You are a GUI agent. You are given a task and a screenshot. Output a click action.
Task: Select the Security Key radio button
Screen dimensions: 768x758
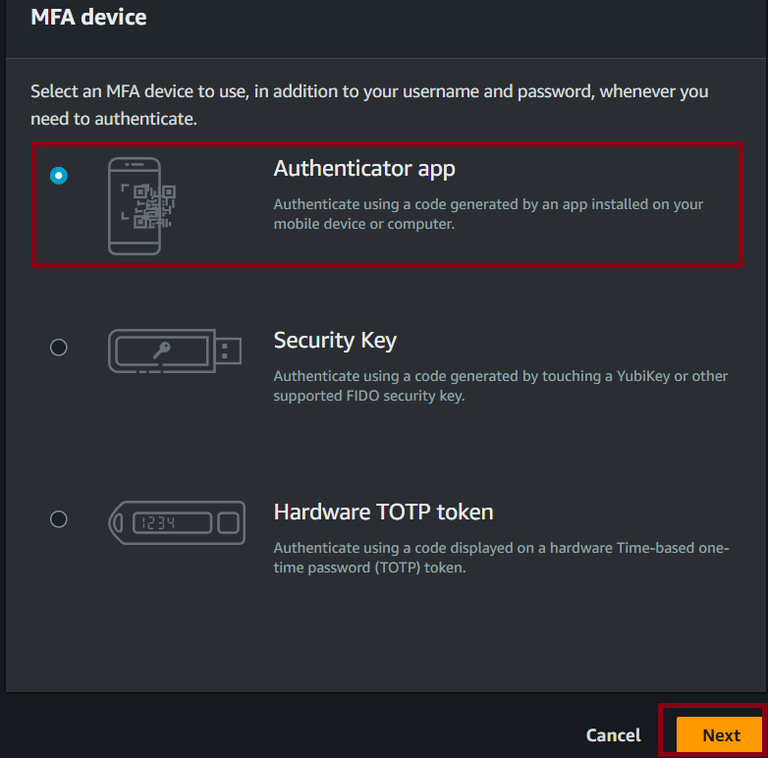[x=59, y=347]
